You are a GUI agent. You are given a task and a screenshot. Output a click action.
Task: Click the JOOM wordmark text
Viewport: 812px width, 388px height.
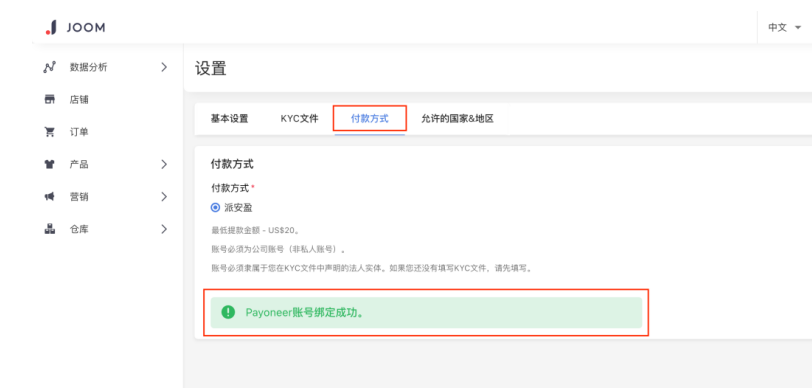pyautogui.click(x=86, y=28)
